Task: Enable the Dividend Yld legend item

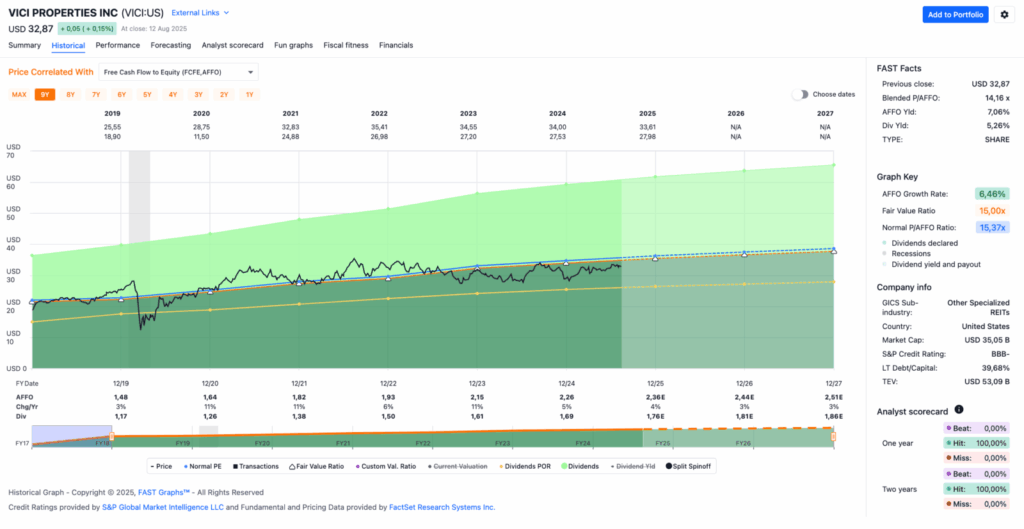Action: tap(633, 466)
